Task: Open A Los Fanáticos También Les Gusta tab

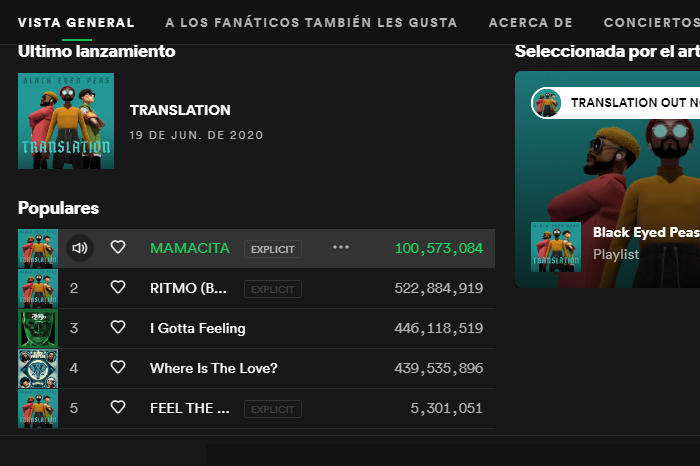Action: click(x=311, y=22)
